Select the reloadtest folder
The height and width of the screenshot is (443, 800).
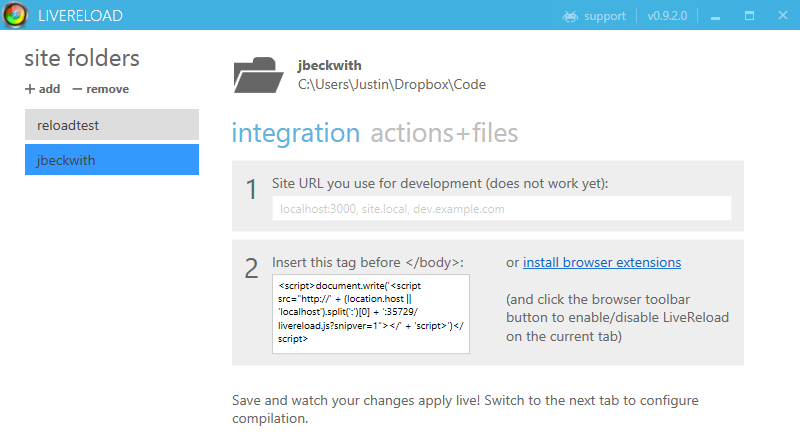click(x=112, y=125)
